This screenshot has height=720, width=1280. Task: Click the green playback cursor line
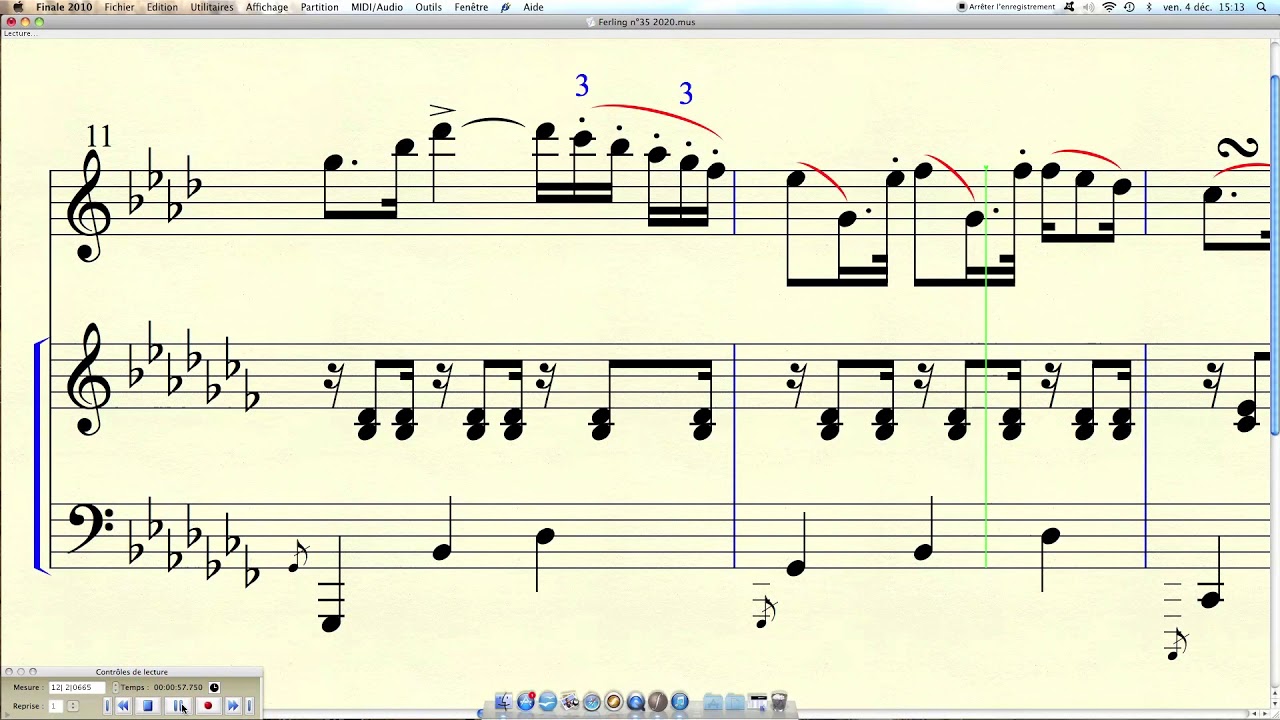tap(986, 366)
